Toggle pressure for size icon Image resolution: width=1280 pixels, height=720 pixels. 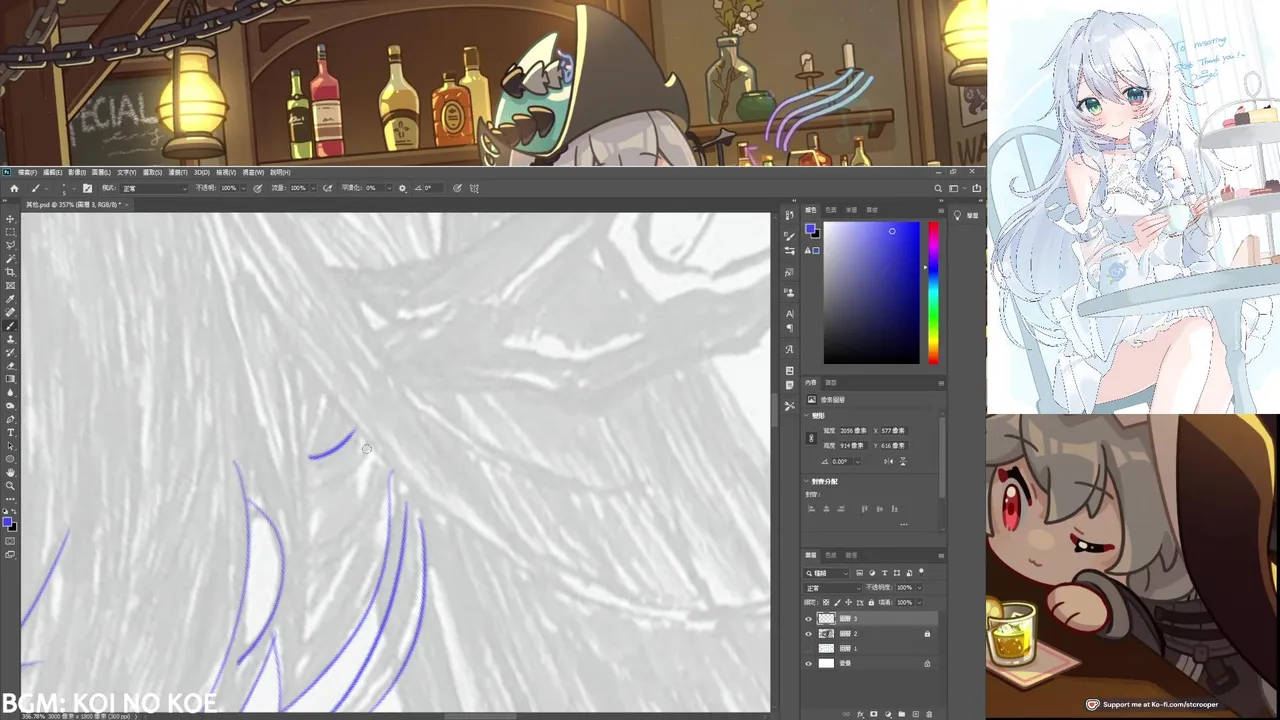click(457, 188)
